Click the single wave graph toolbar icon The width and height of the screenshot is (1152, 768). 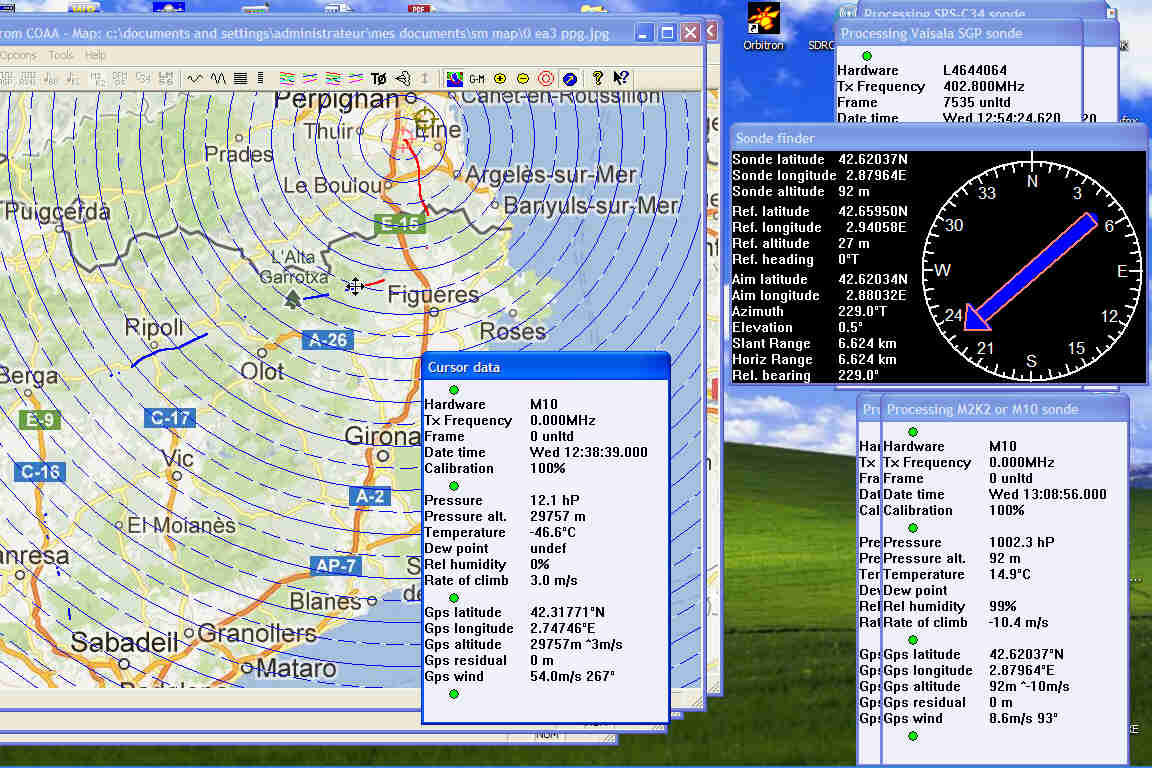click(x=195, y=78)
